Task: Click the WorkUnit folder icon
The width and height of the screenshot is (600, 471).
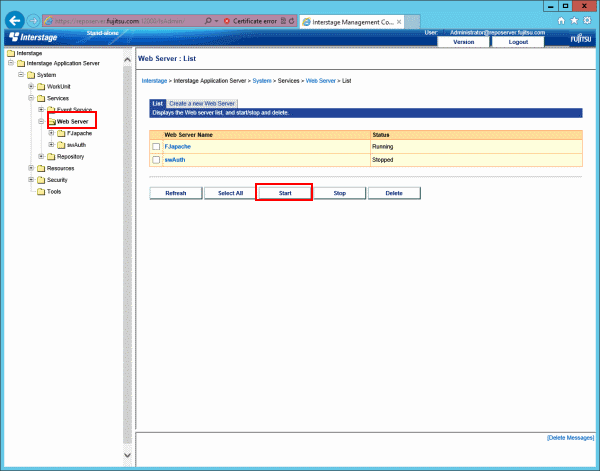Action: click(41, 86)
